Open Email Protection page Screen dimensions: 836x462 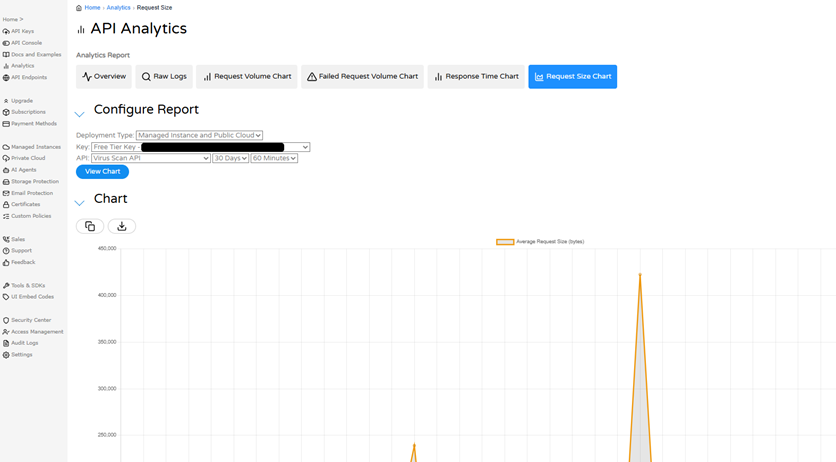[28, 193]
